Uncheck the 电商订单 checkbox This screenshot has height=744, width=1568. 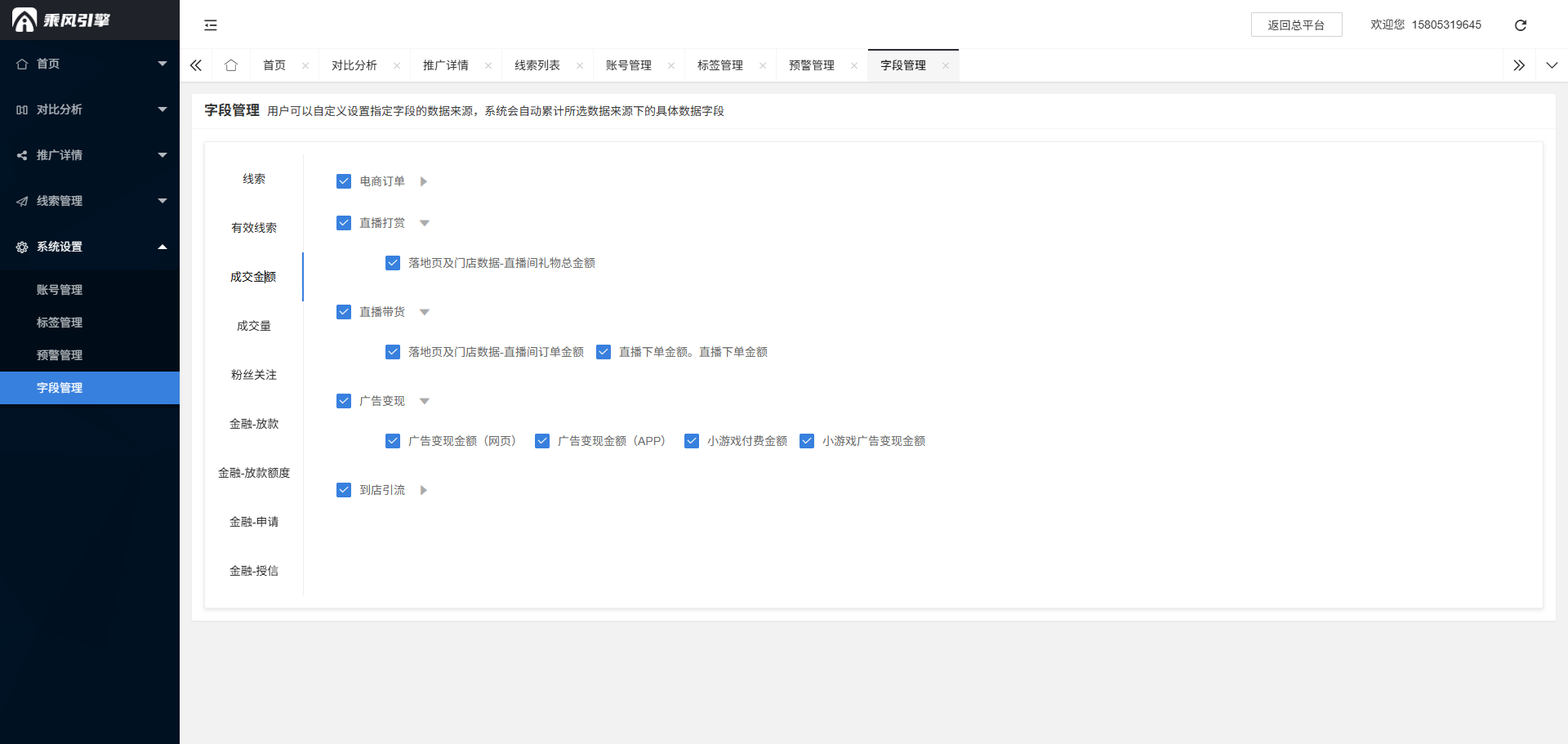pyautogui.click(x=344, y=181)
